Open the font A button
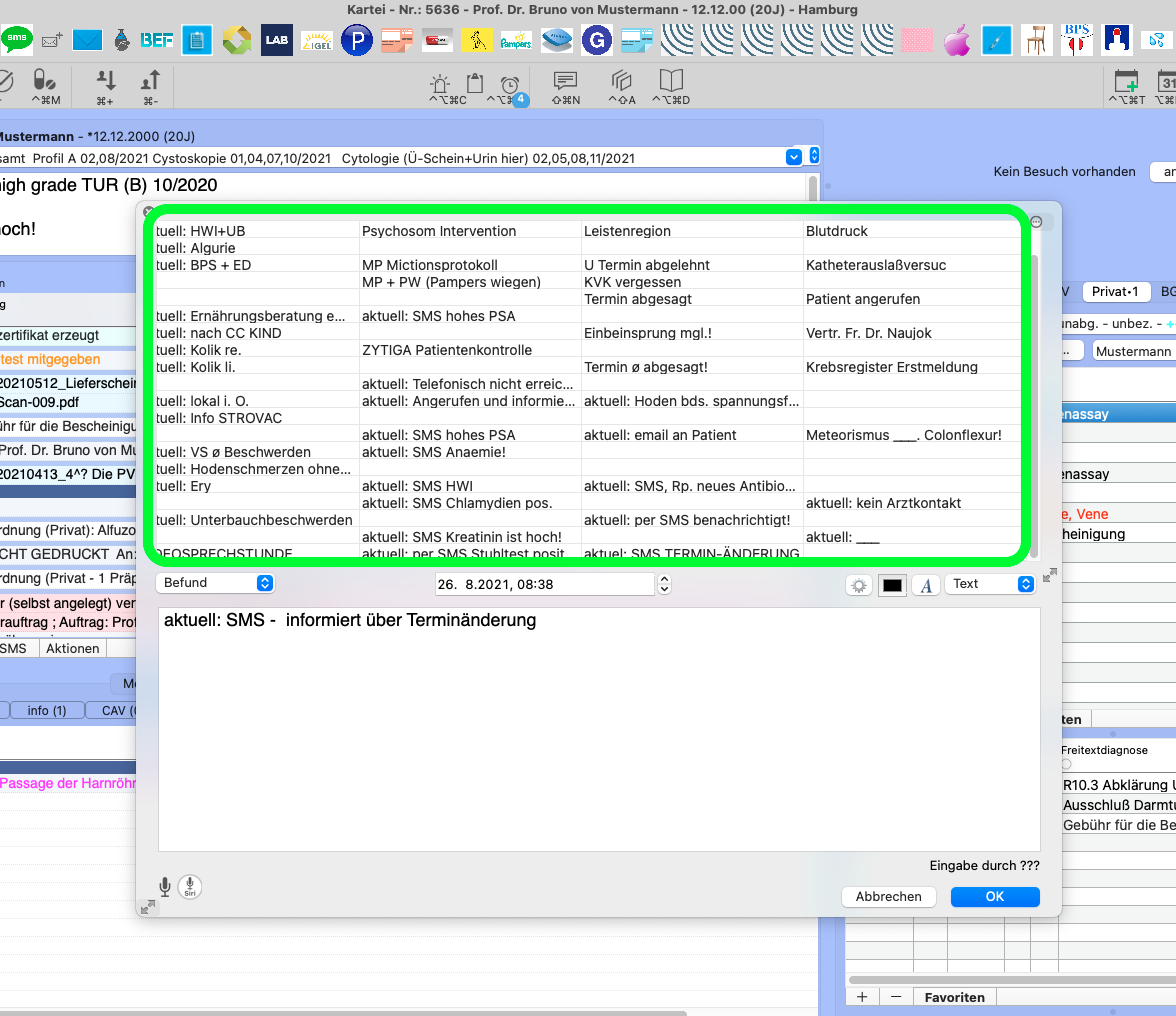 926,585
